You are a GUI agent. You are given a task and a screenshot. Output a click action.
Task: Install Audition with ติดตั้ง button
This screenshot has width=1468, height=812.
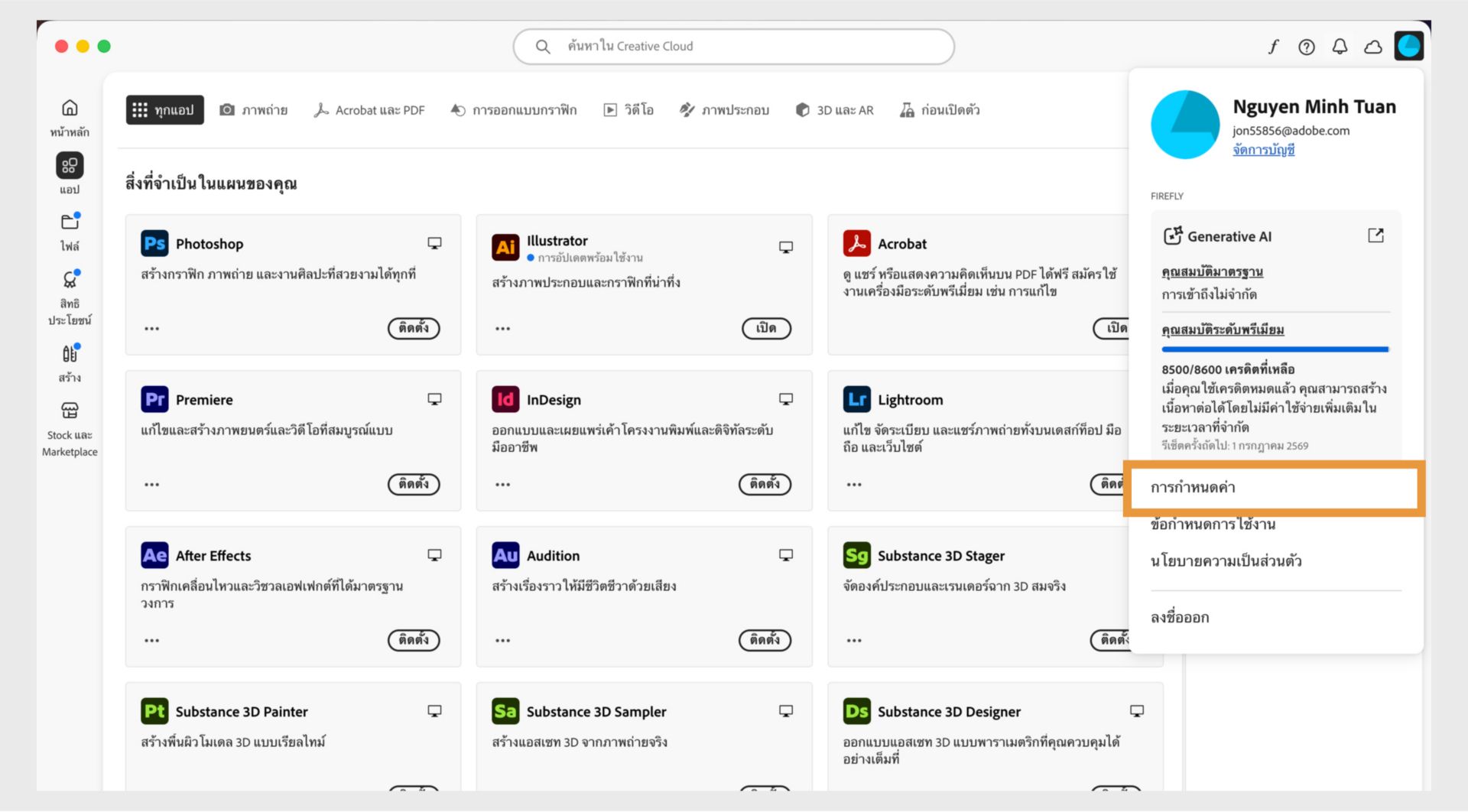pos(765,640)
